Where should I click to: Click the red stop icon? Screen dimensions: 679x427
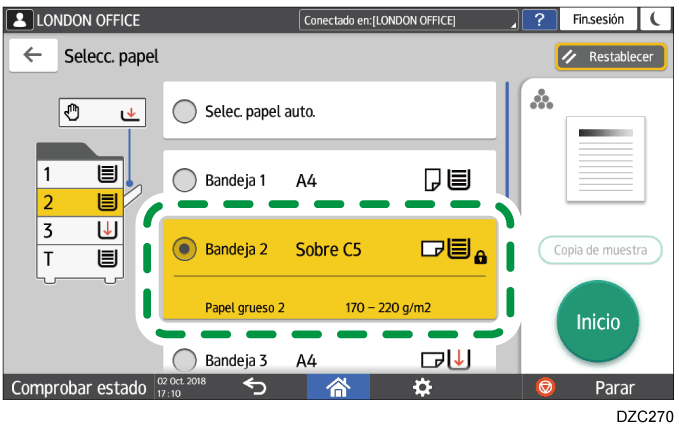click(x=546, y=388)
